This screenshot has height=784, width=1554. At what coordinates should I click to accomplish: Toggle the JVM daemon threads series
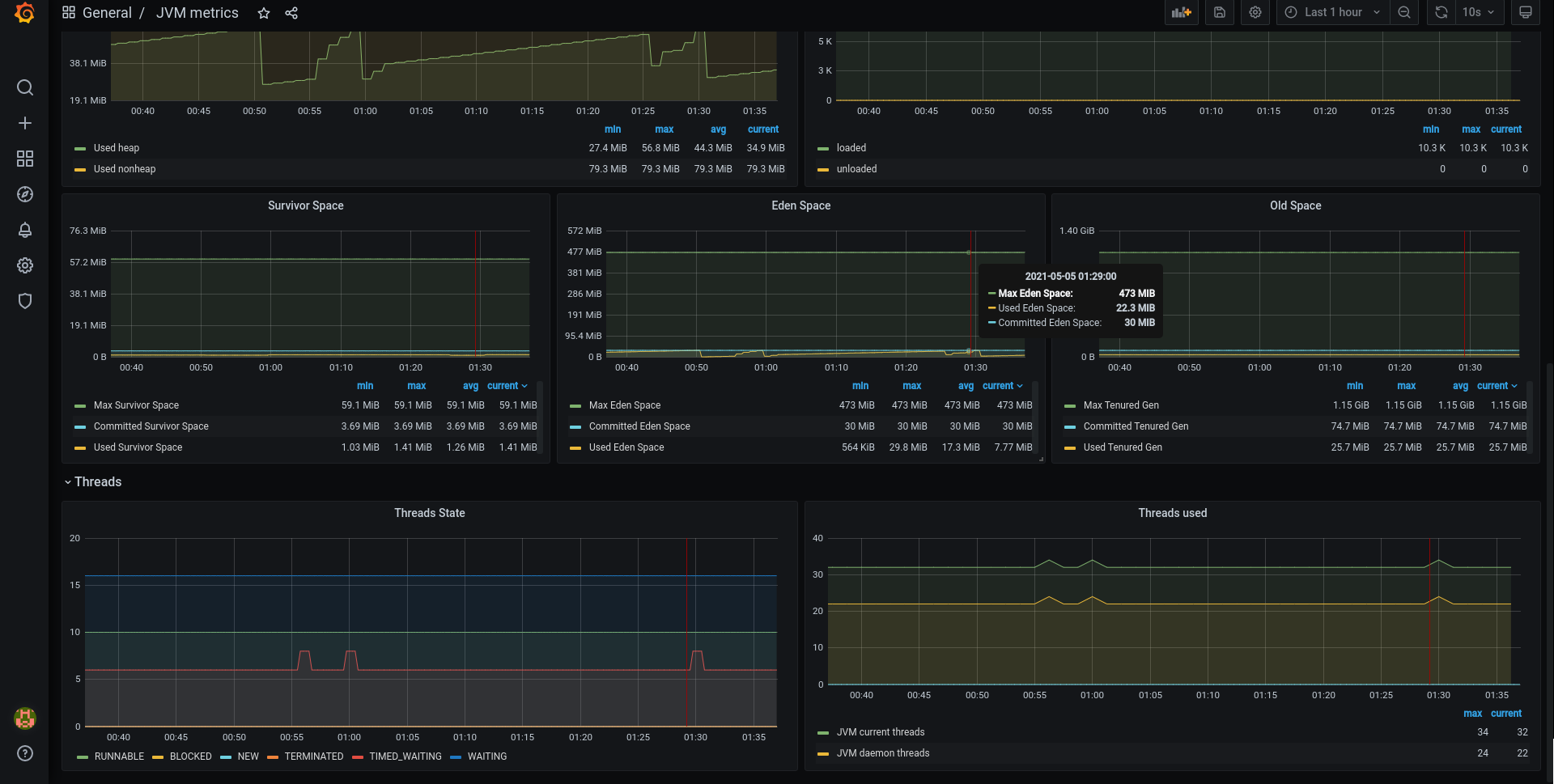(x=883, y=753)
